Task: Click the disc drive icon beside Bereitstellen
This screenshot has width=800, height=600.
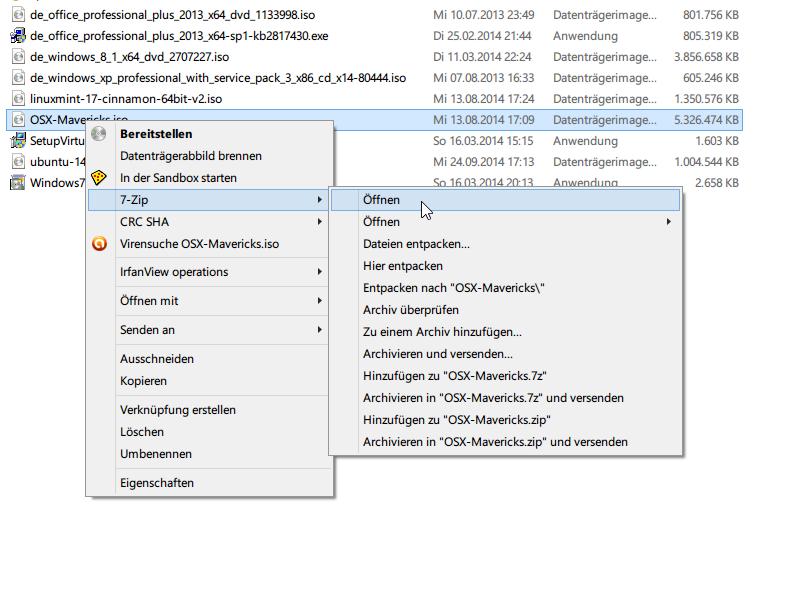Action: pos(99,134)
